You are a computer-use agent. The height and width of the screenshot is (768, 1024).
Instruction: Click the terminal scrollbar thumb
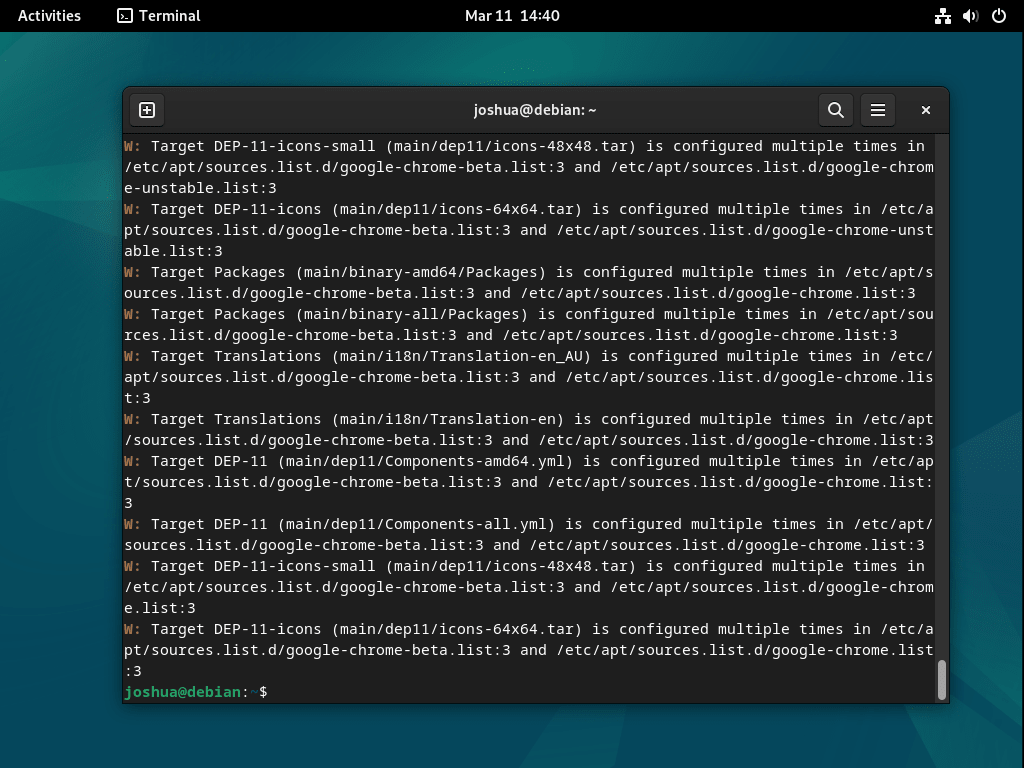941,680
